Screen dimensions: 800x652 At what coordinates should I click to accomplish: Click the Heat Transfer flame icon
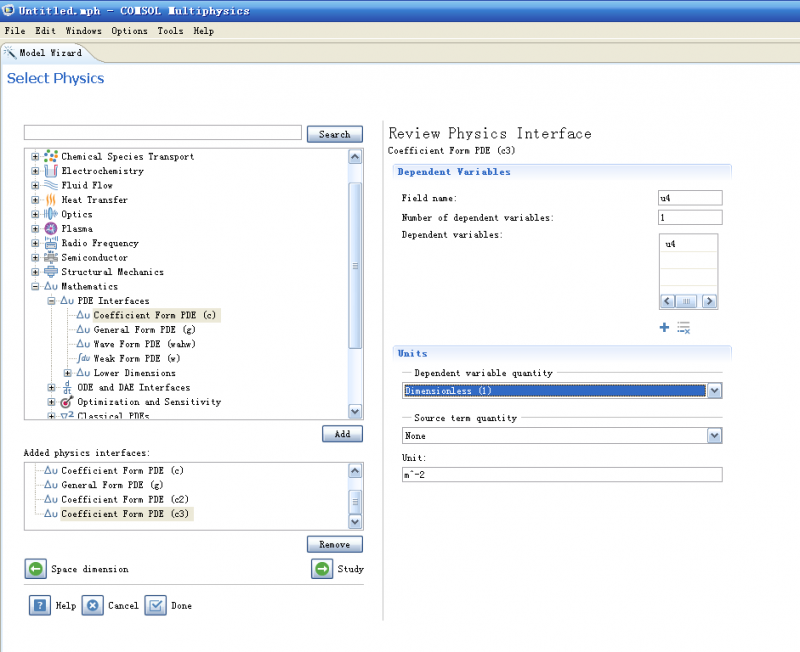click(x=51, y=199)
